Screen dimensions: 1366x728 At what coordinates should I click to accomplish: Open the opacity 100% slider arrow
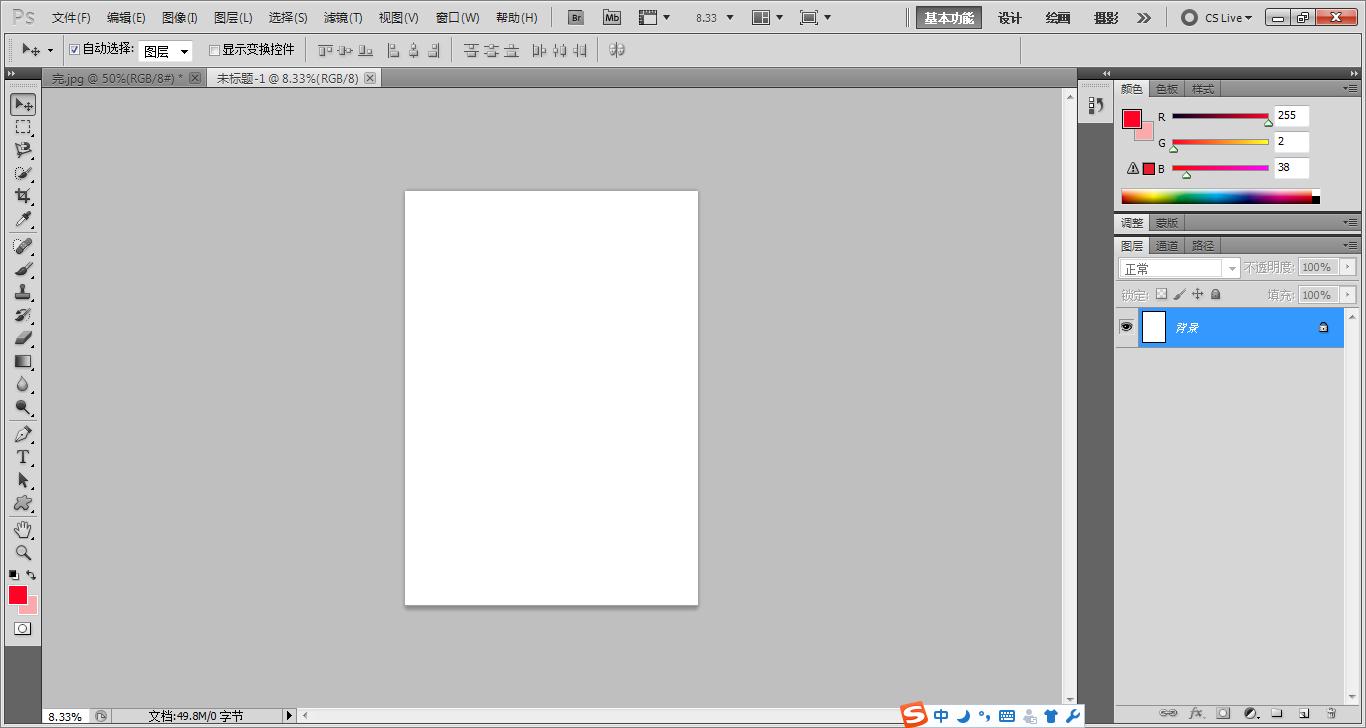[1348, 267]
